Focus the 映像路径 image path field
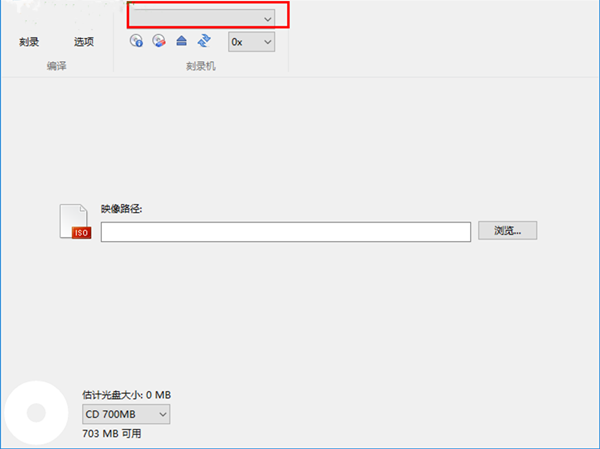The image size is (600, 449). (285, 232)
